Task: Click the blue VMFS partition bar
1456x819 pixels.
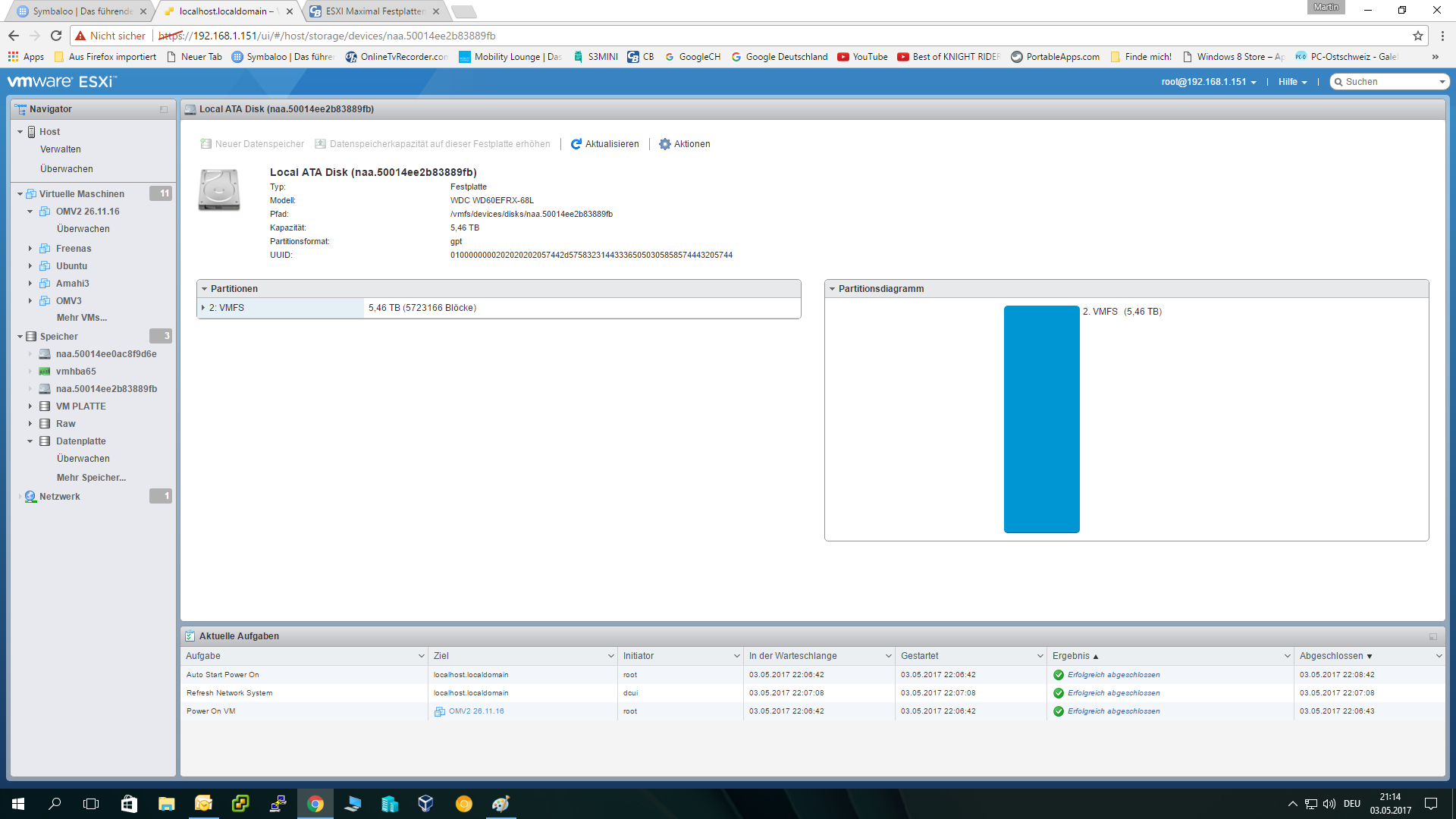Action: 1041,419
